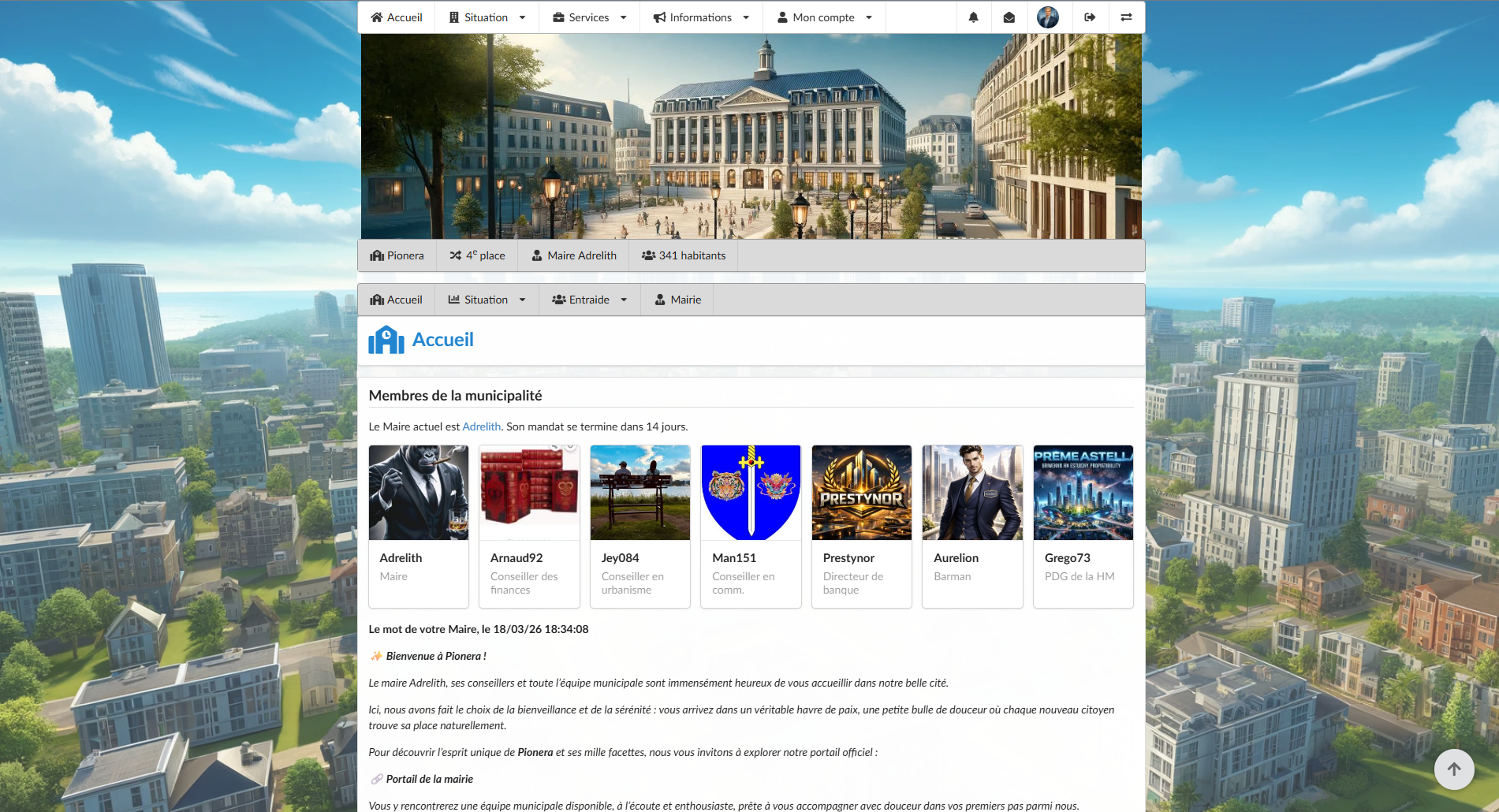
Task: Expand the top Services dropdown
Action: point(589,17)
